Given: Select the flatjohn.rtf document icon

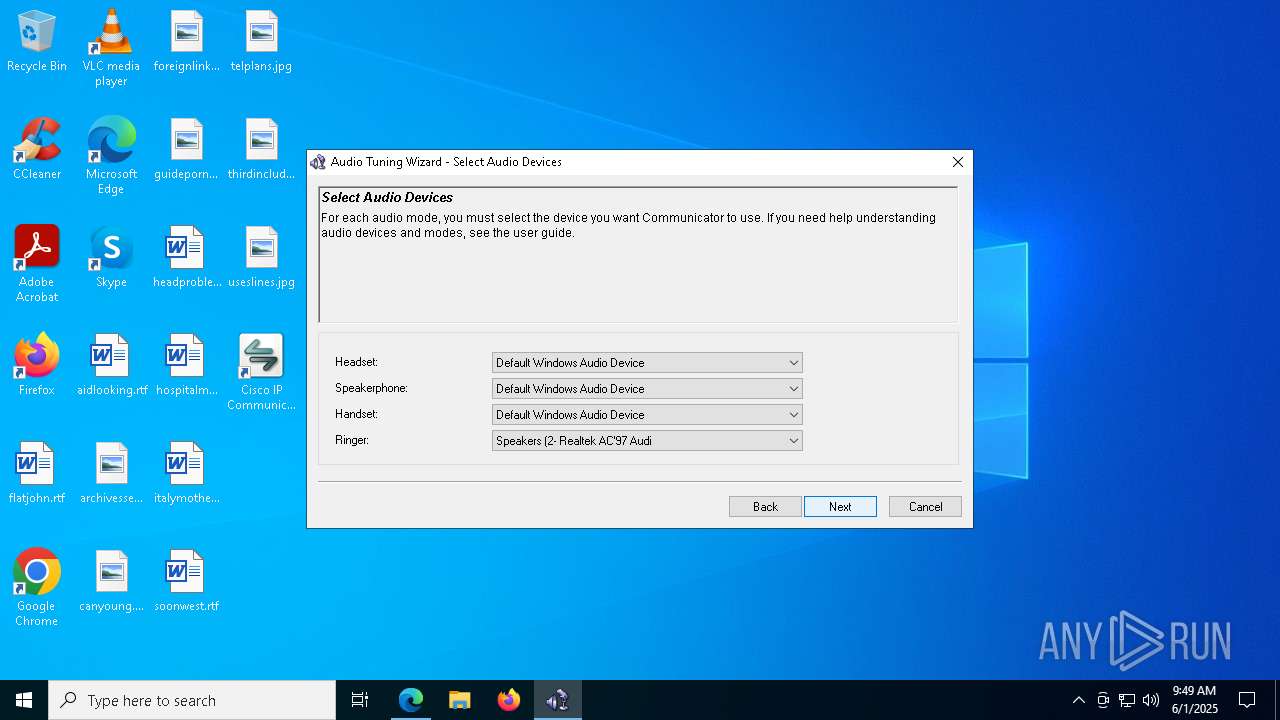Looking at the screenshot, I should pyautogui.click(x=37, y=473).
